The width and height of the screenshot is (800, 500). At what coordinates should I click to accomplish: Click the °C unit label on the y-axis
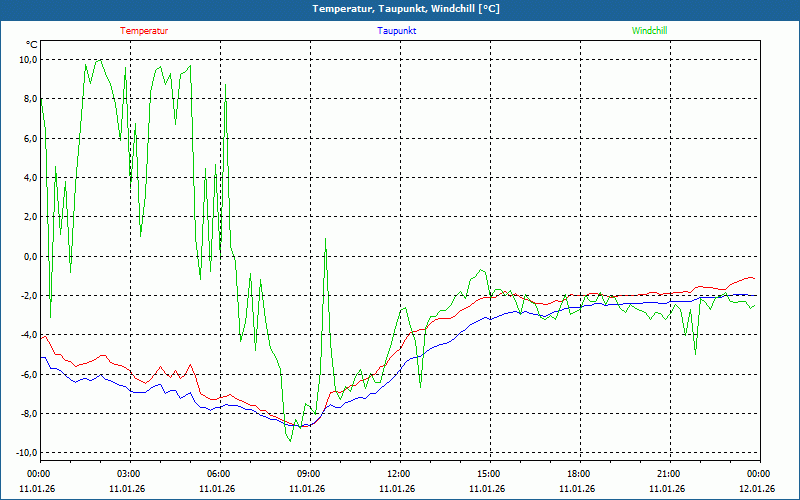[x=31, y=45]
